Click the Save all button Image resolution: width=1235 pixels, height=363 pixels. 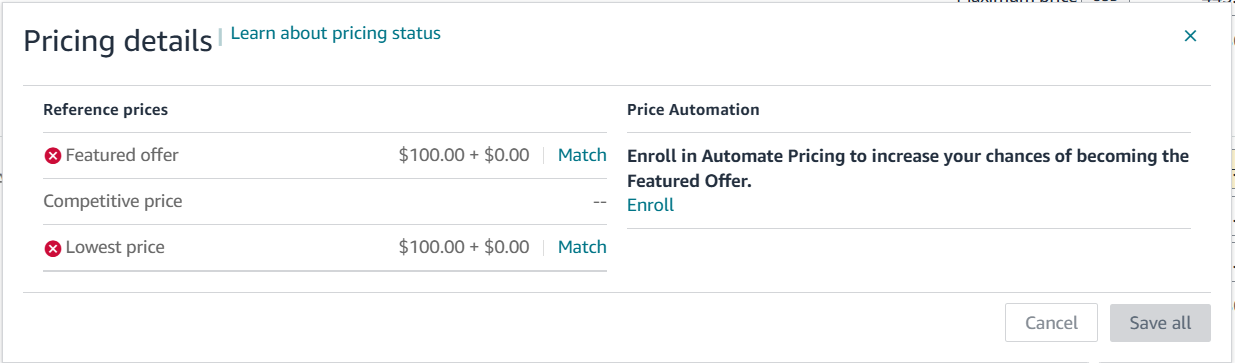(x=1160, y=323)
